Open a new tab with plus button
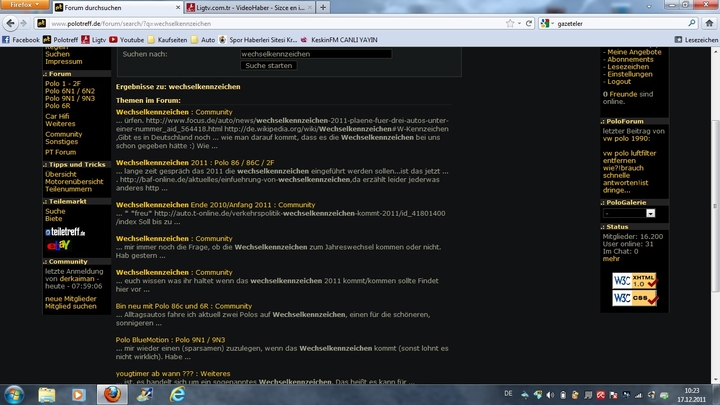720x405 pixels. [323, 7]
